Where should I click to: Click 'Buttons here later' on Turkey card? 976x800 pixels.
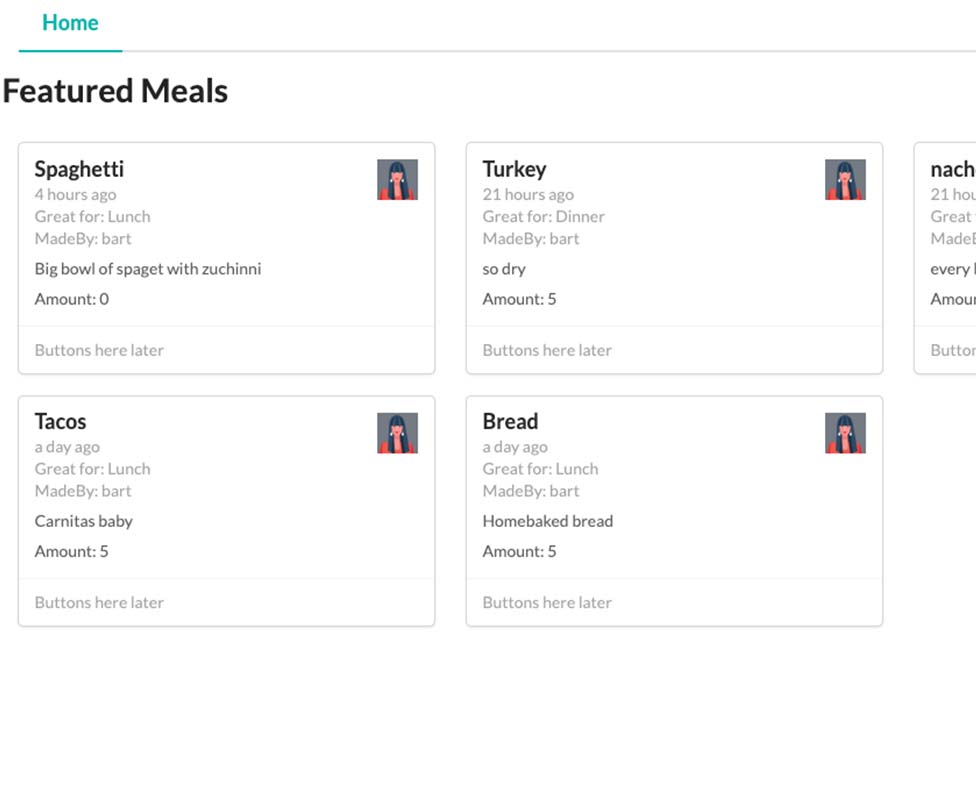click(x=547, y=351)
